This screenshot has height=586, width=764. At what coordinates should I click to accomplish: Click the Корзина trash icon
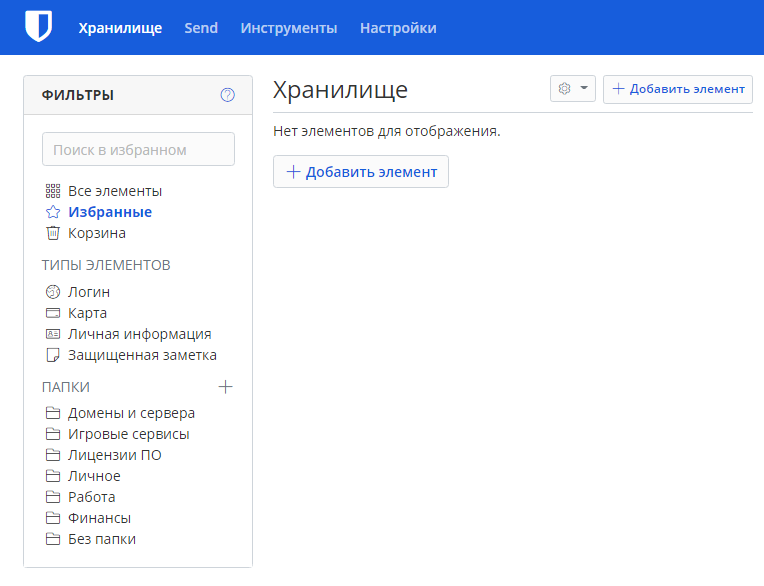[53, 233]
